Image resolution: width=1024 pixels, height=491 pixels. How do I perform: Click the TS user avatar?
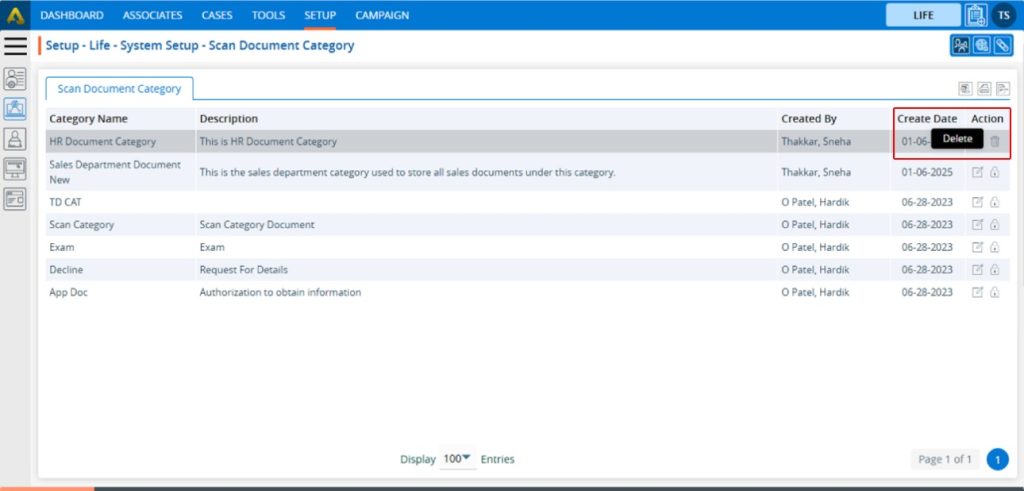[1003, 15]
